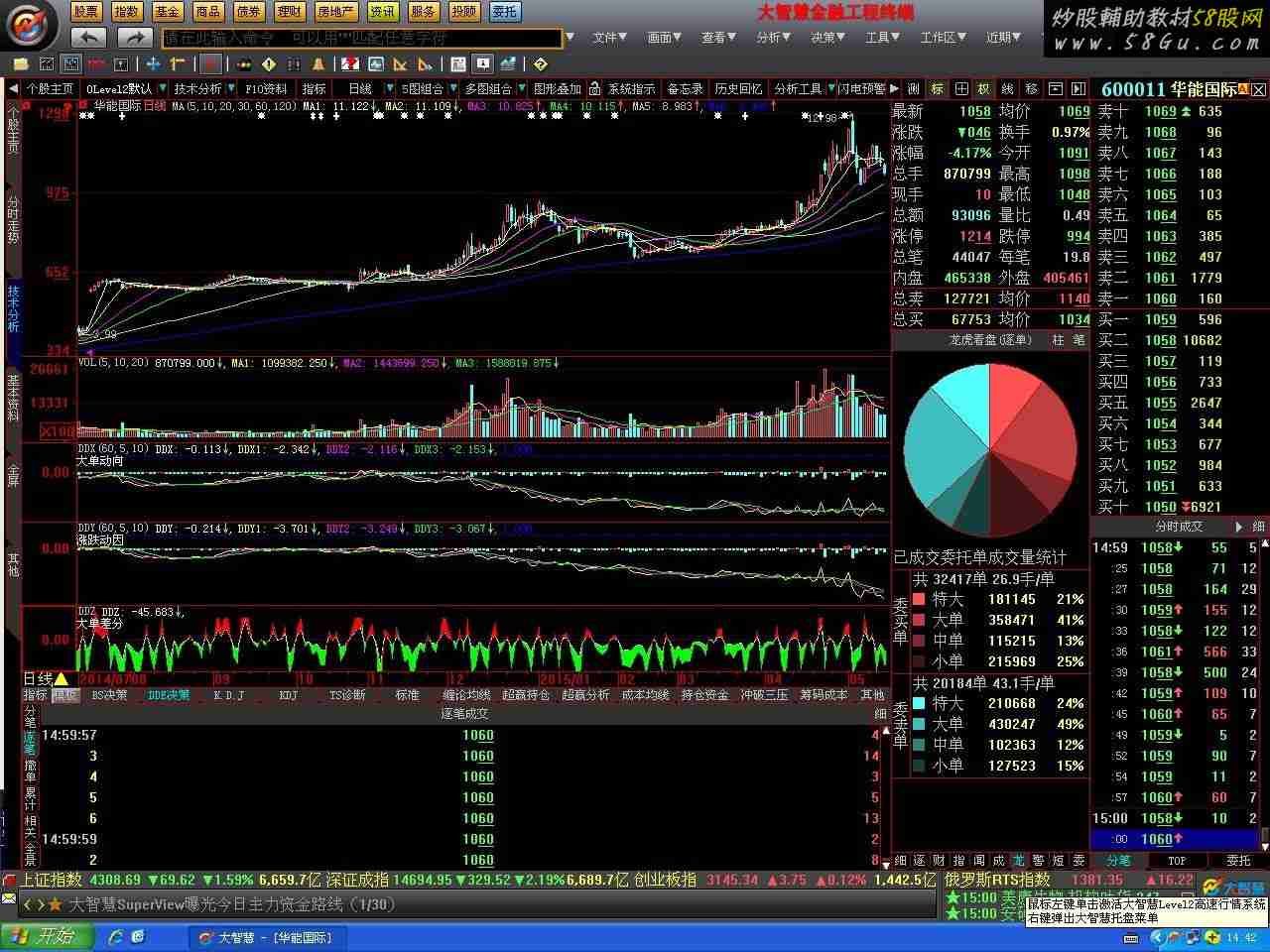
Task: Click the star icon in news ticker
Action: coord(55,904)
